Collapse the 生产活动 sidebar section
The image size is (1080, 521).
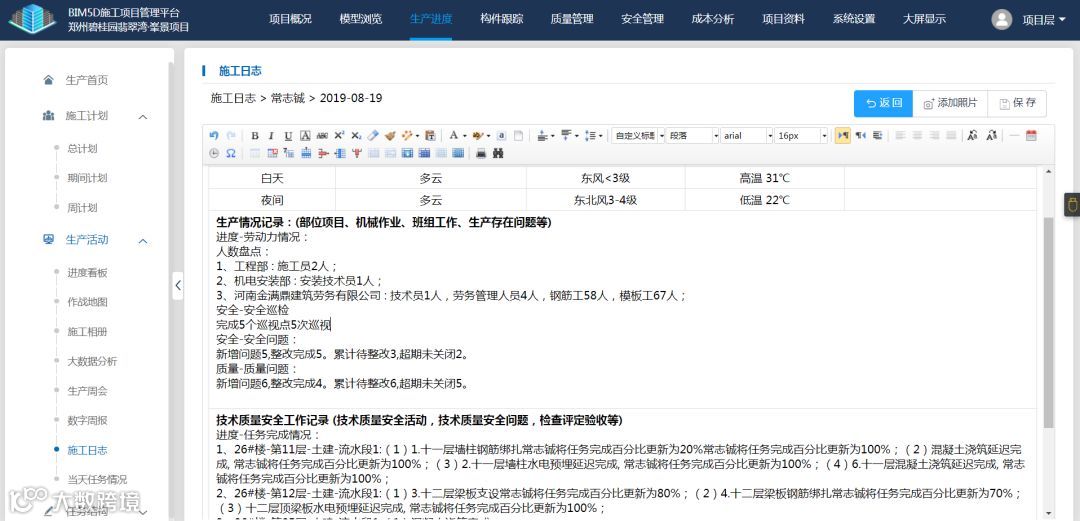tap(143, 241)
